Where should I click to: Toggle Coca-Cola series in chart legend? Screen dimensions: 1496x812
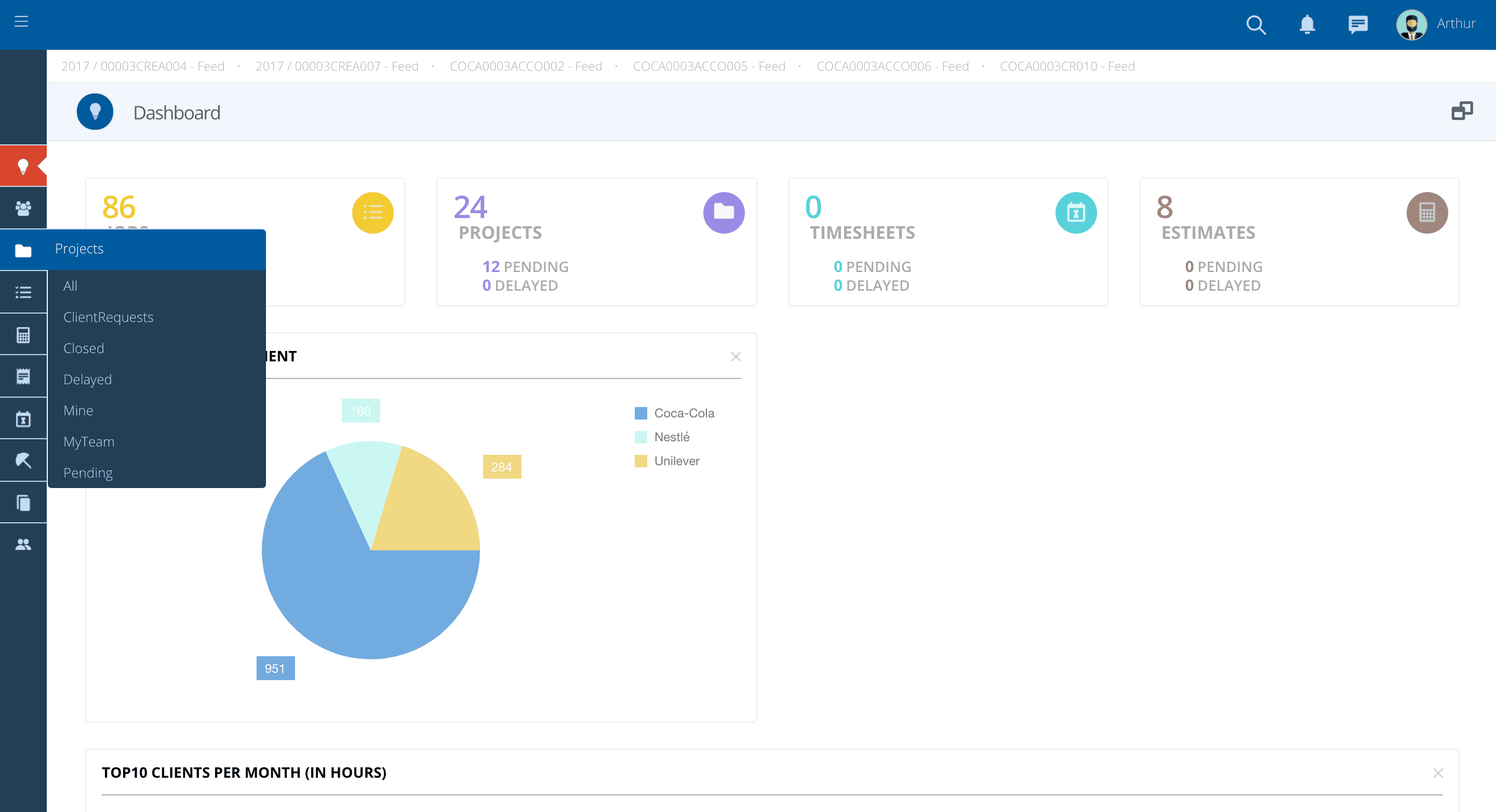tap(684, 413)
